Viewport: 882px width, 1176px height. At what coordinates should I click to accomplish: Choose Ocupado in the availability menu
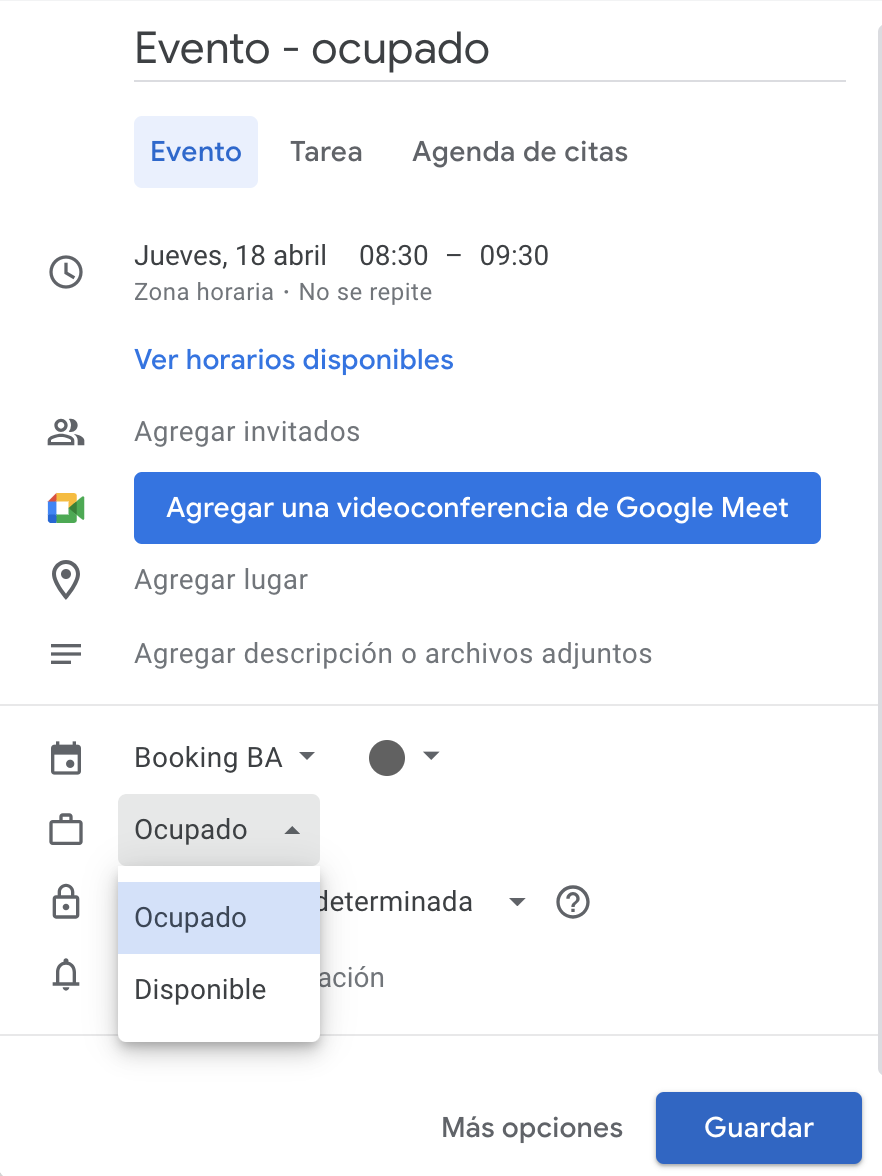[x=191, y=918]
